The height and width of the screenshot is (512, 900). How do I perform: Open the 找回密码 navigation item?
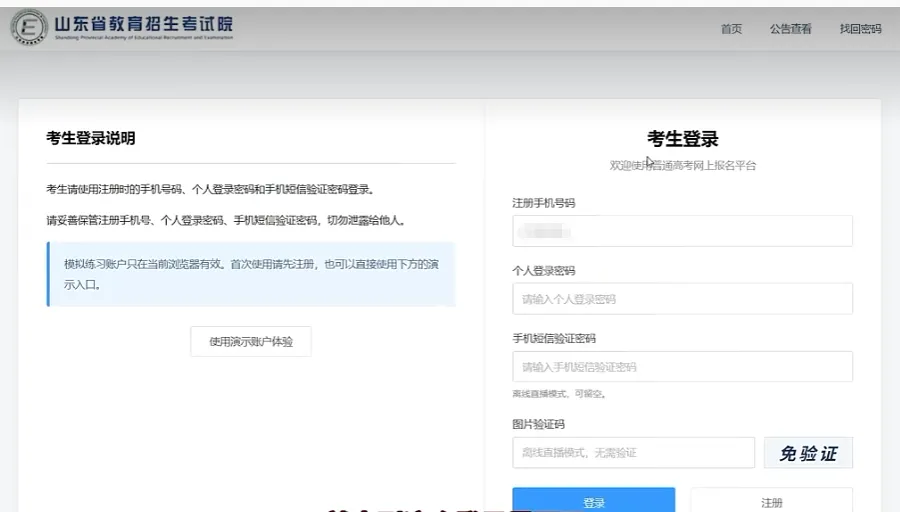[x=860, y=29]
